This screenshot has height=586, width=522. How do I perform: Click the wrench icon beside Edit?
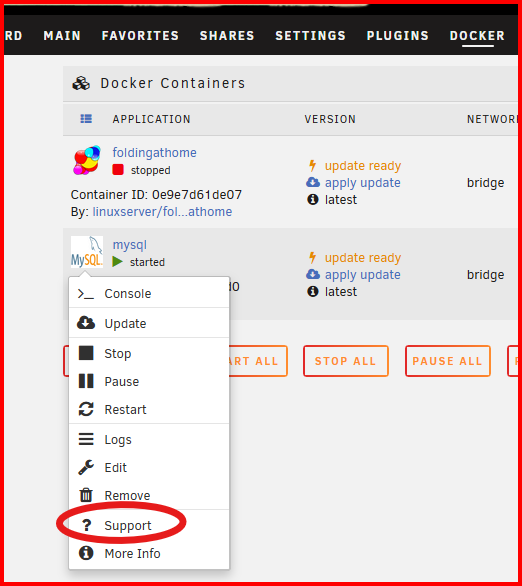(86, 467)
